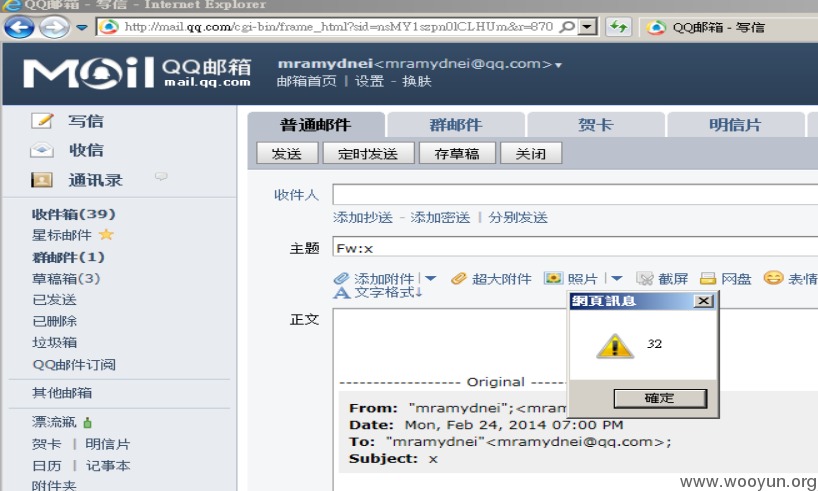Open the 设置 settings link

pyautogui.click(x=369, y=81)
